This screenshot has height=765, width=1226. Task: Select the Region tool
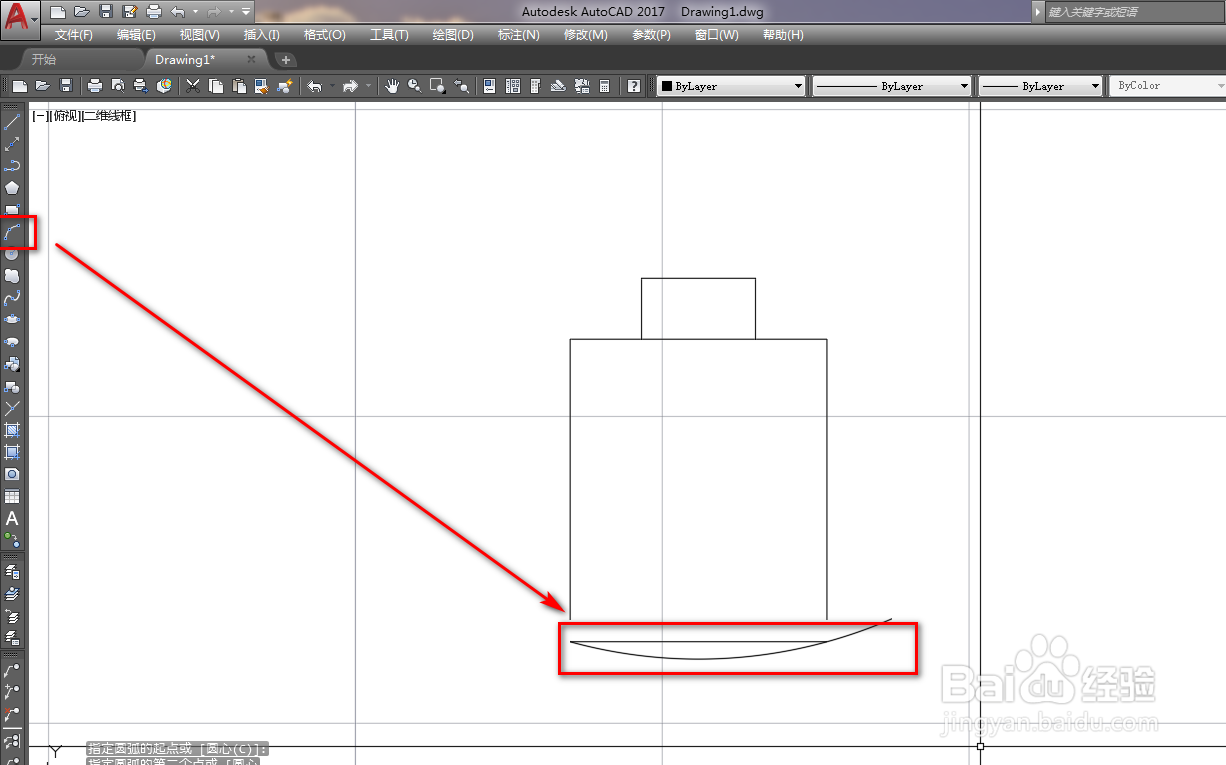[12, 474]
